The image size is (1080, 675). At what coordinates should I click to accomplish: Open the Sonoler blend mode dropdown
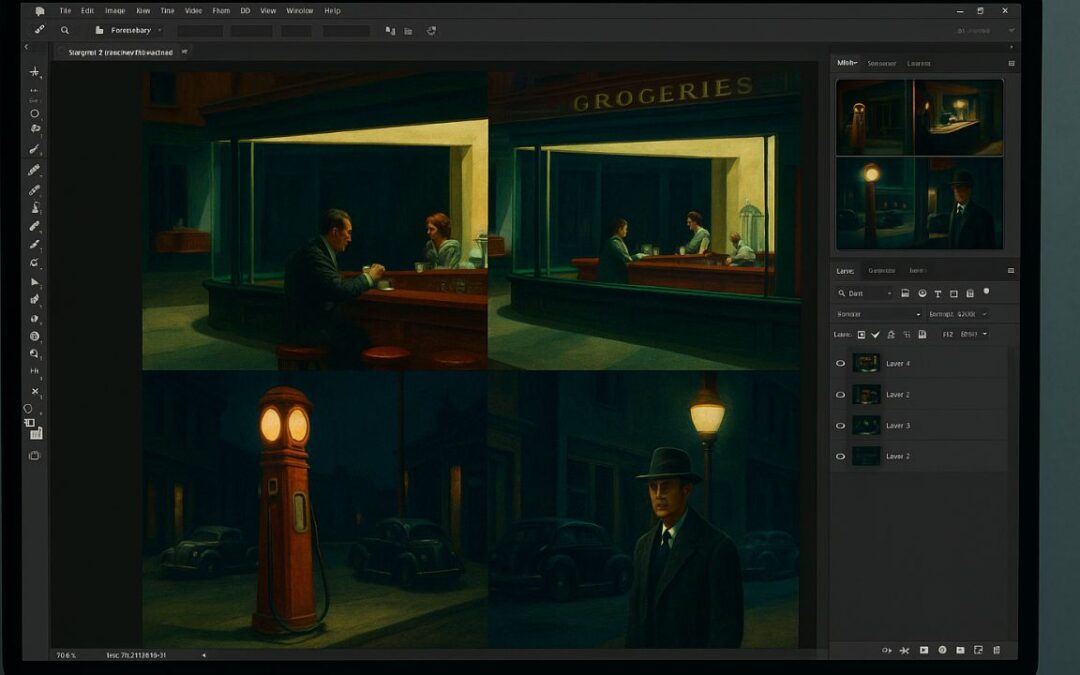tap(878, 314)
